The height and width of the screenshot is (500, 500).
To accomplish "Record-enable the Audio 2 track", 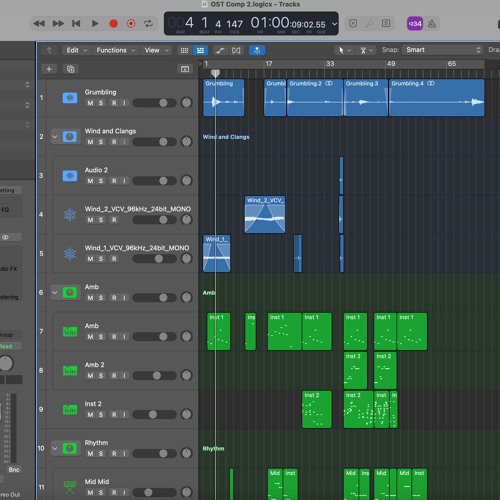I will point(114,181).
